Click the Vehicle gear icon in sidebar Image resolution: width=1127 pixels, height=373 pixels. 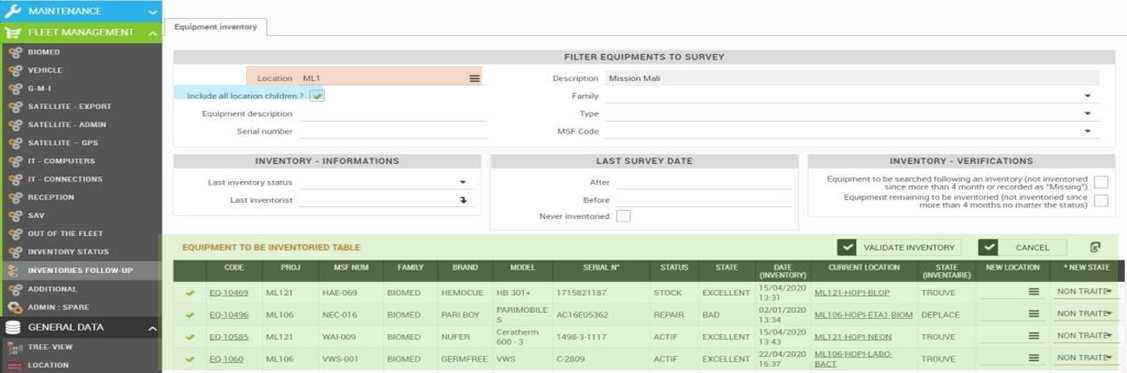tap(14, 70)
